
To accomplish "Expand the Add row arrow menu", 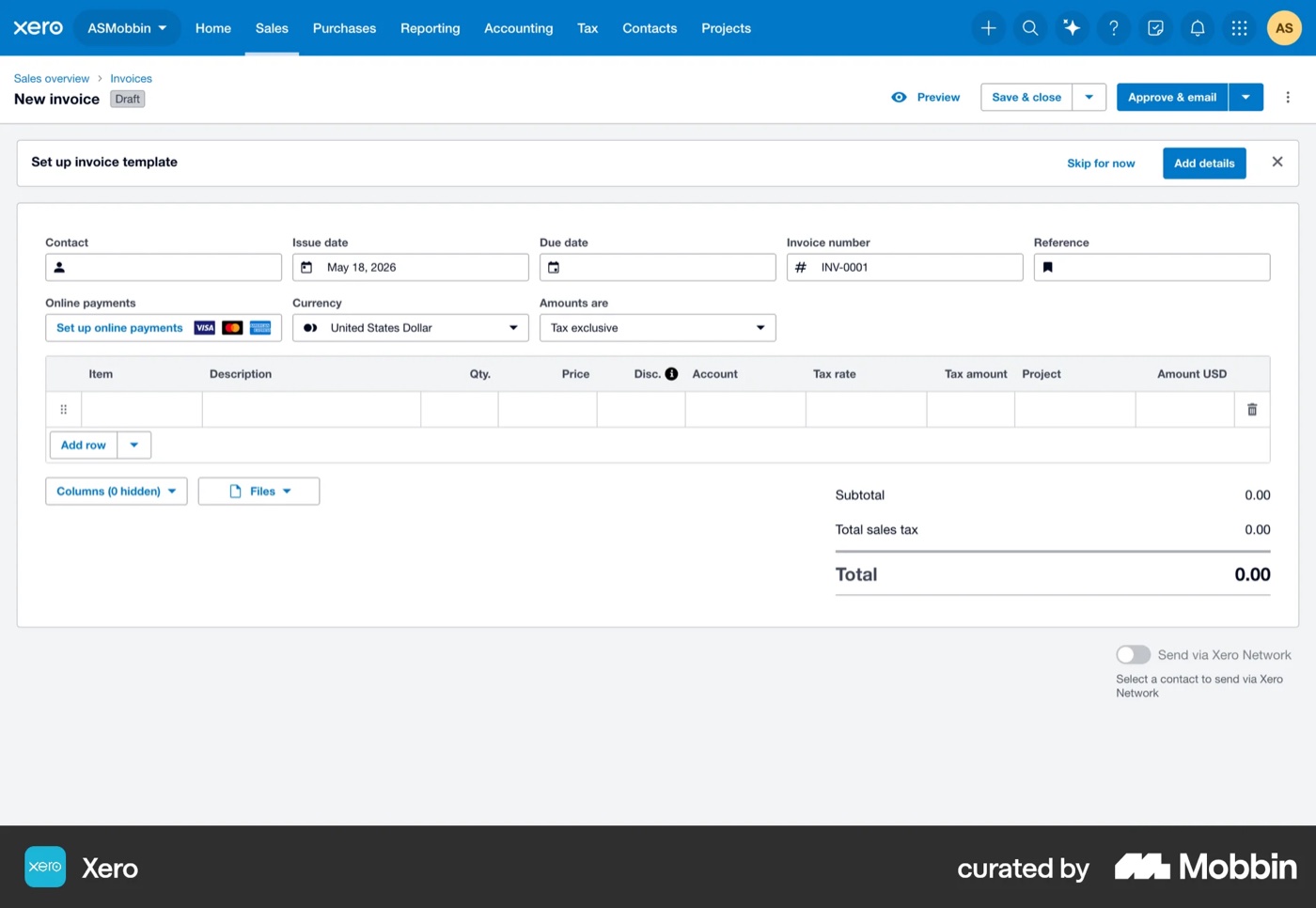I will [x=134, y=446].
